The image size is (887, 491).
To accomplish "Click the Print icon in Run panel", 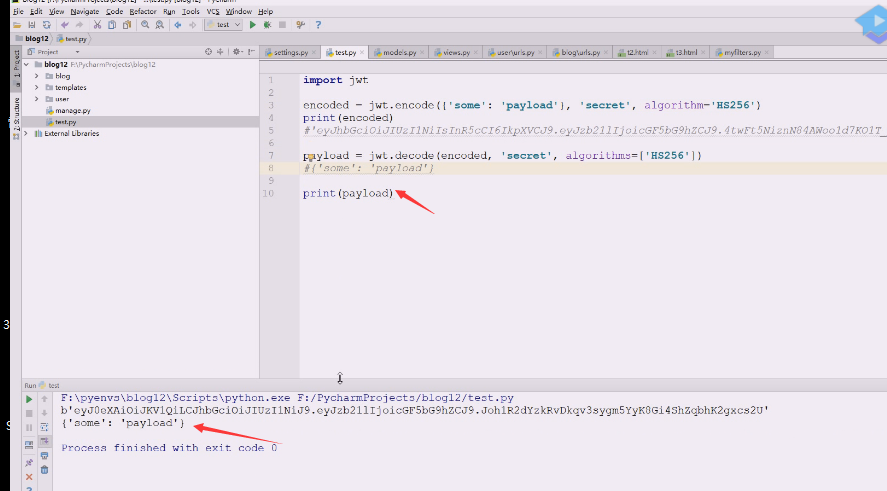I will (x=44, y=455).
